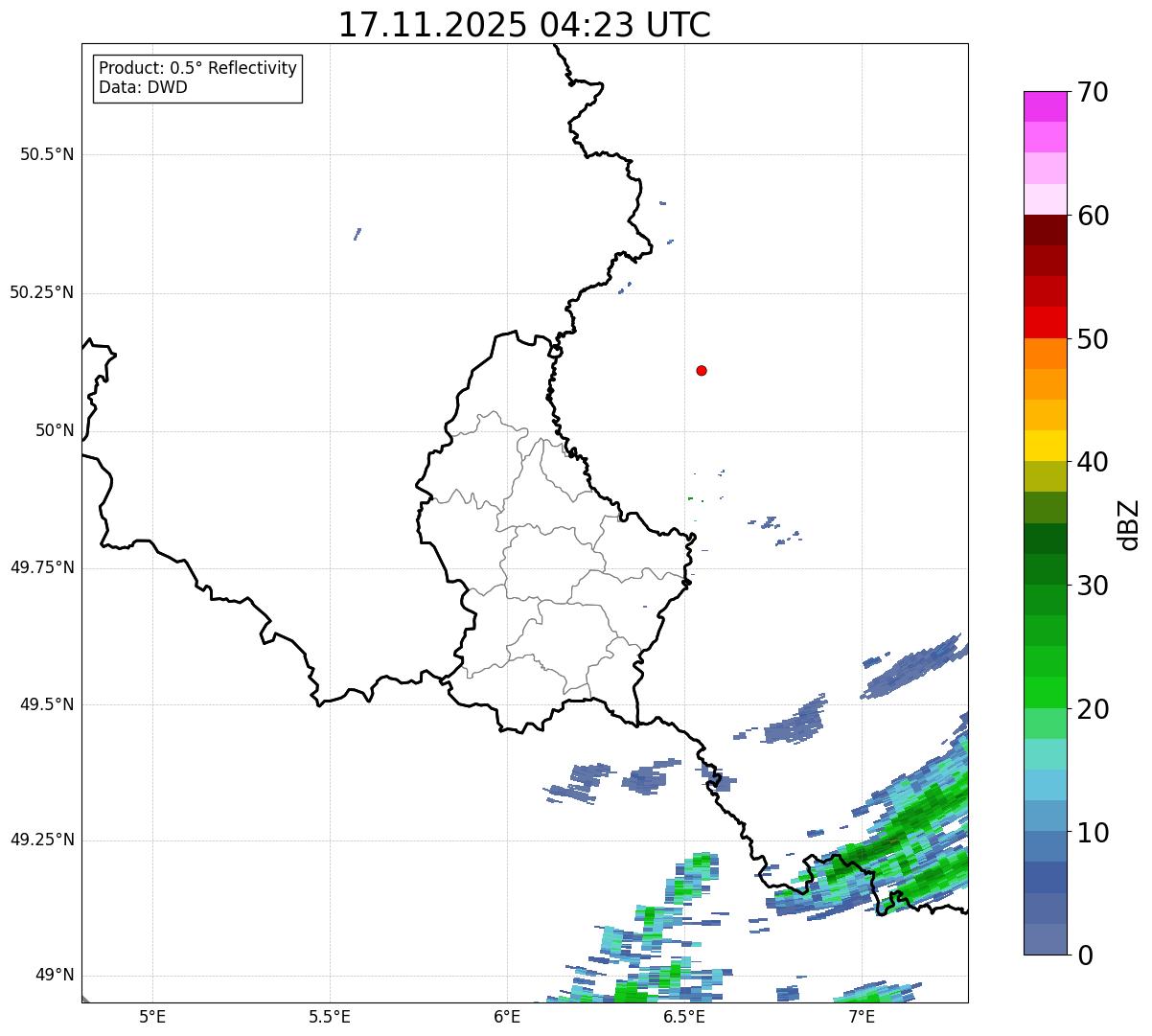This screenshot has height=1036, width=1152.
Task: Click the 6°E longitude label
Action: pos(507,1017)
